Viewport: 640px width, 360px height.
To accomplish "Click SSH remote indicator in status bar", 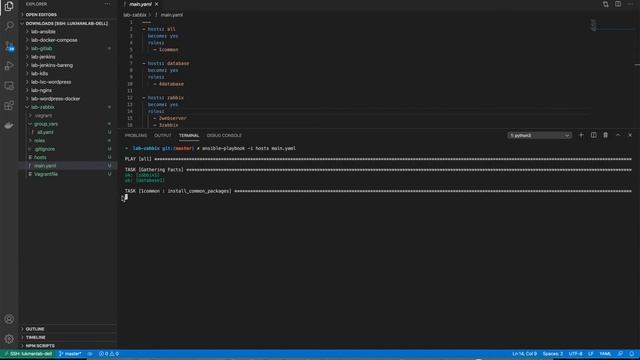I will (x=28, y=354).
